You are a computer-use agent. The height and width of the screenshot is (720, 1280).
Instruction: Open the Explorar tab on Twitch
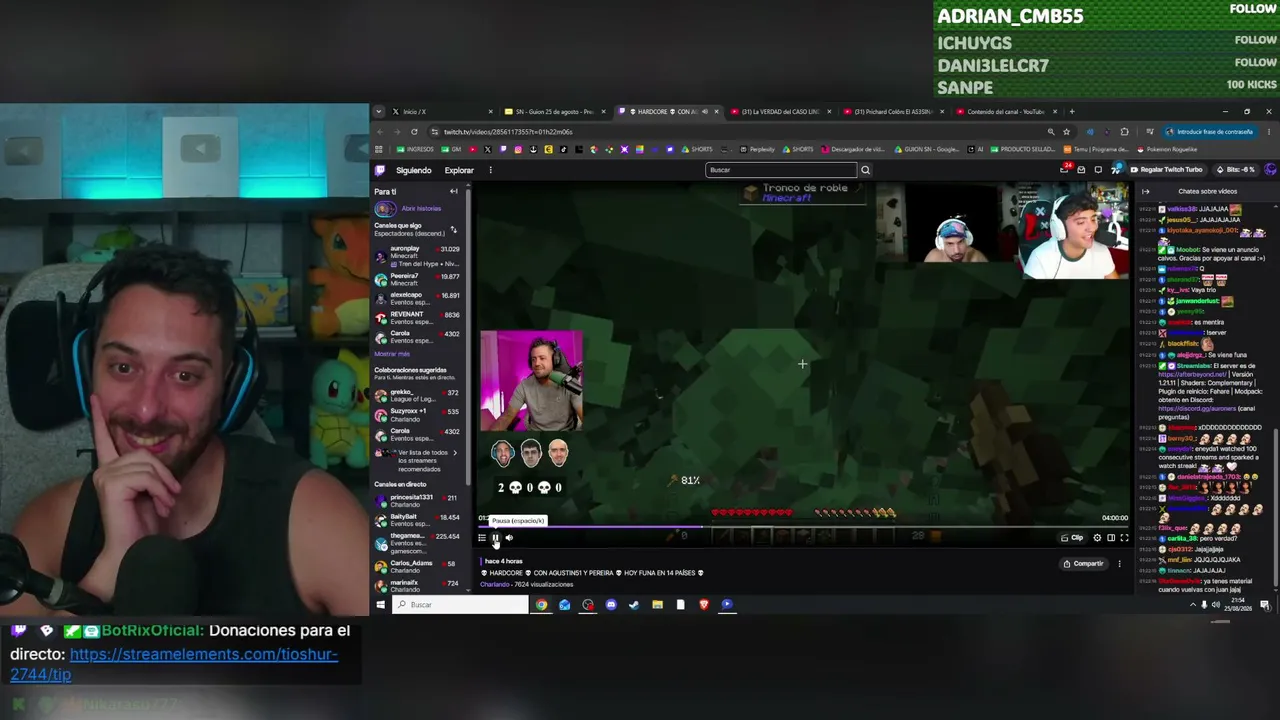459,170
